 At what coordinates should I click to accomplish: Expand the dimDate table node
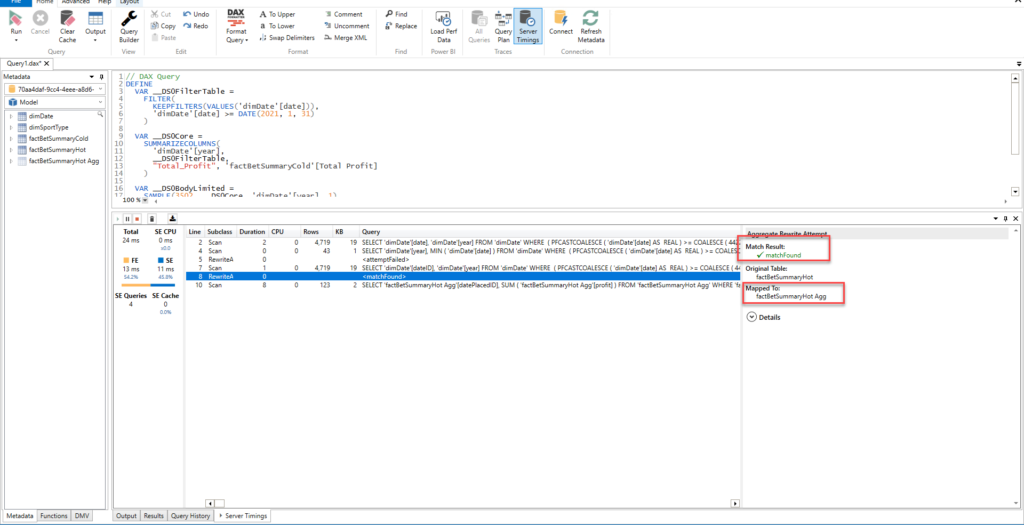click(x=11, y=116)
